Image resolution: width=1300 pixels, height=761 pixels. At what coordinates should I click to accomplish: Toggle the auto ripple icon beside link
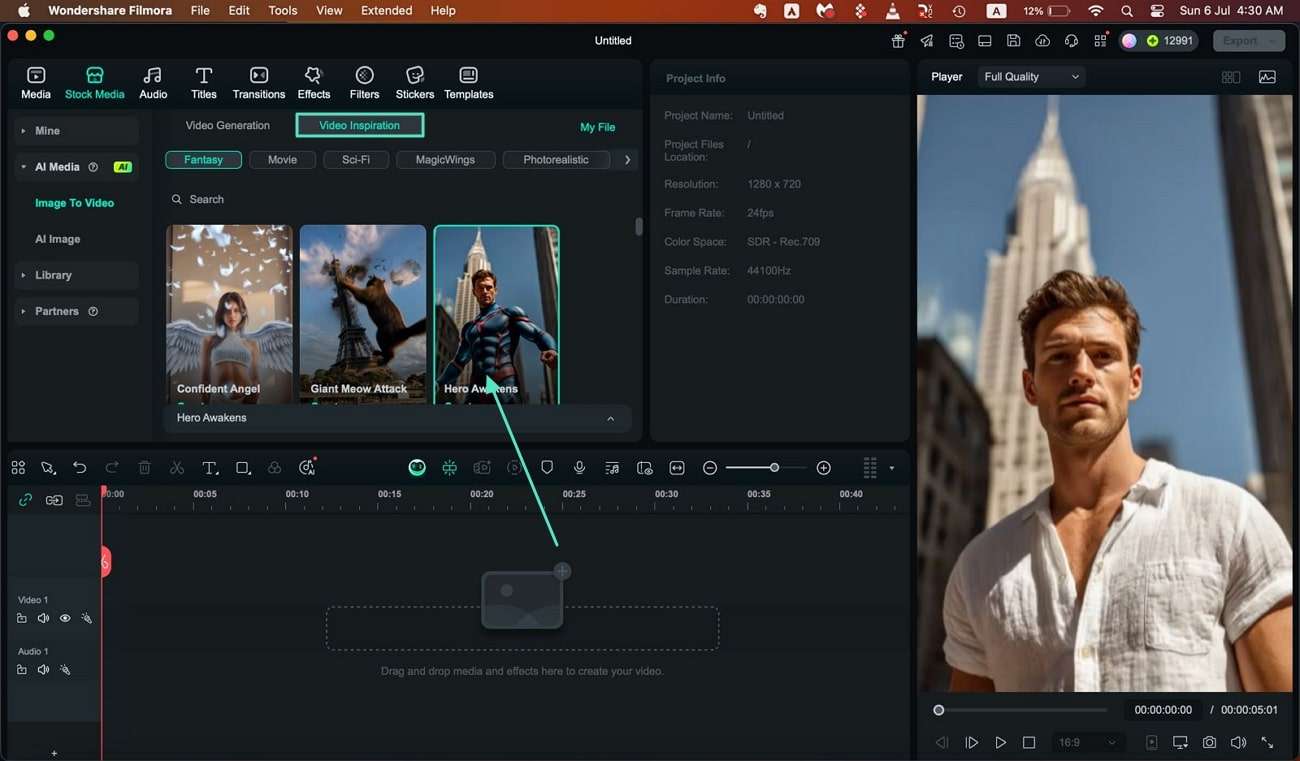tap(54, 500)
